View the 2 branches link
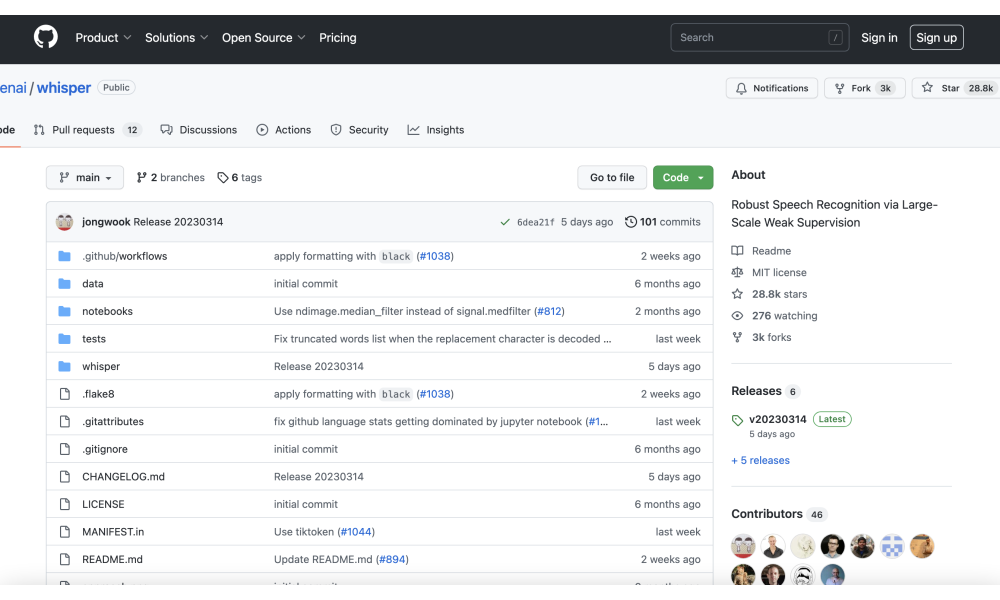 point(170,177)
